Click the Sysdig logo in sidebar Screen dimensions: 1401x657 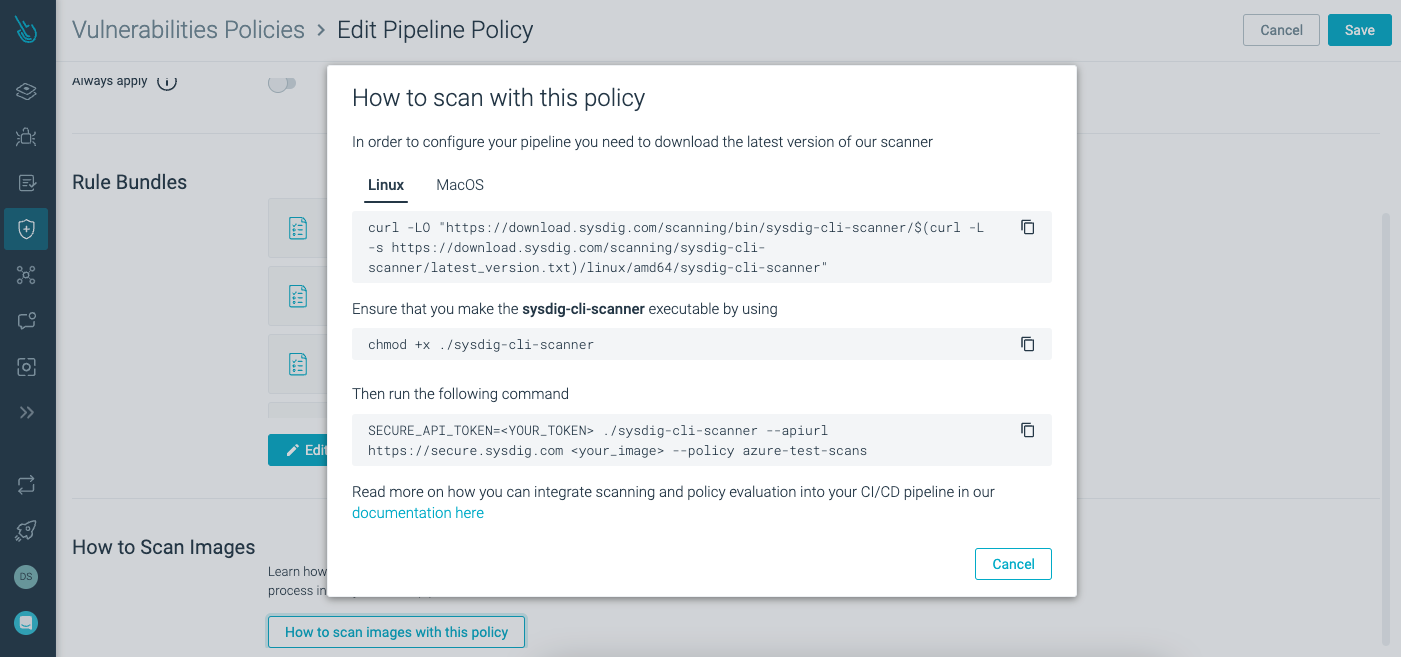27,30
